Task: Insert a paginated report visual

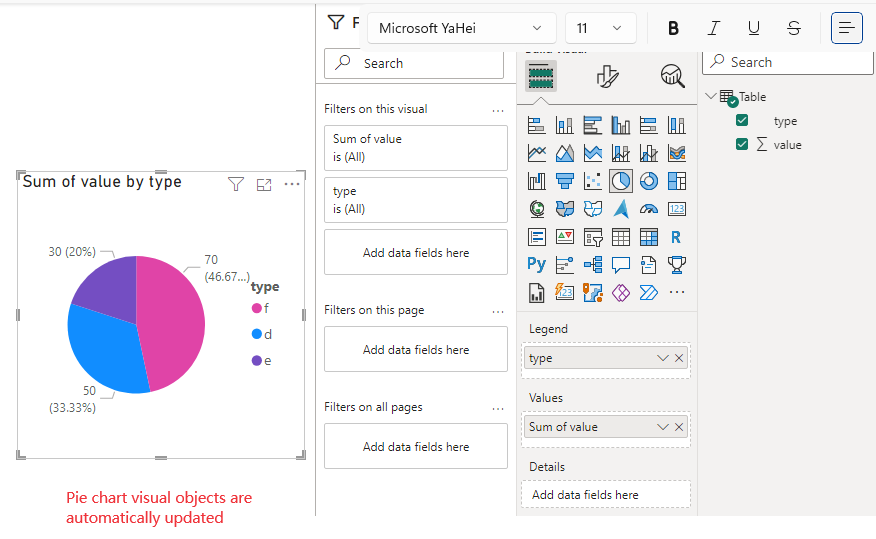Action: 536,292
